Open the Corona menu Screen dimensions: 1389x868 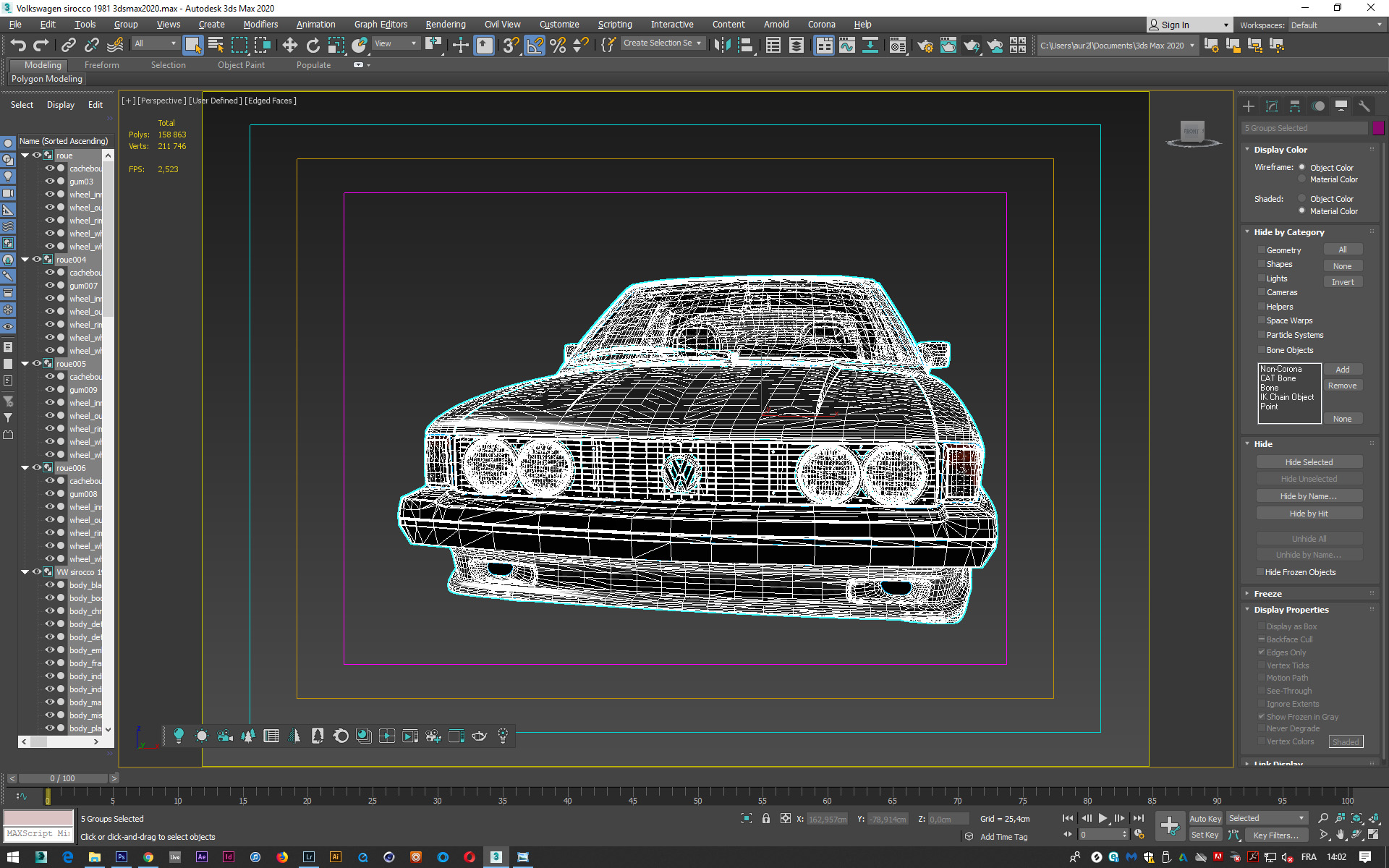[x=821, y=25]
